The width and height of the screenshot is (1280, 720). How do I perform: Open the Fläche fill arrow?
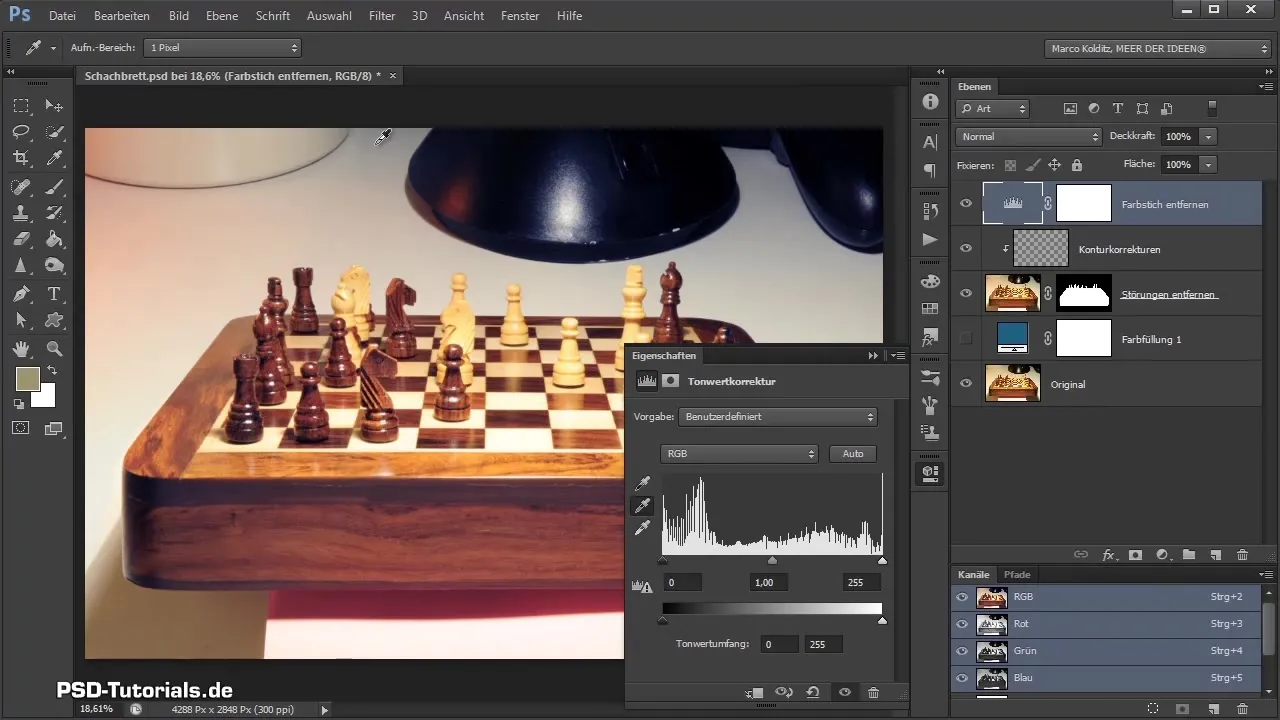tap(1209, 164)
